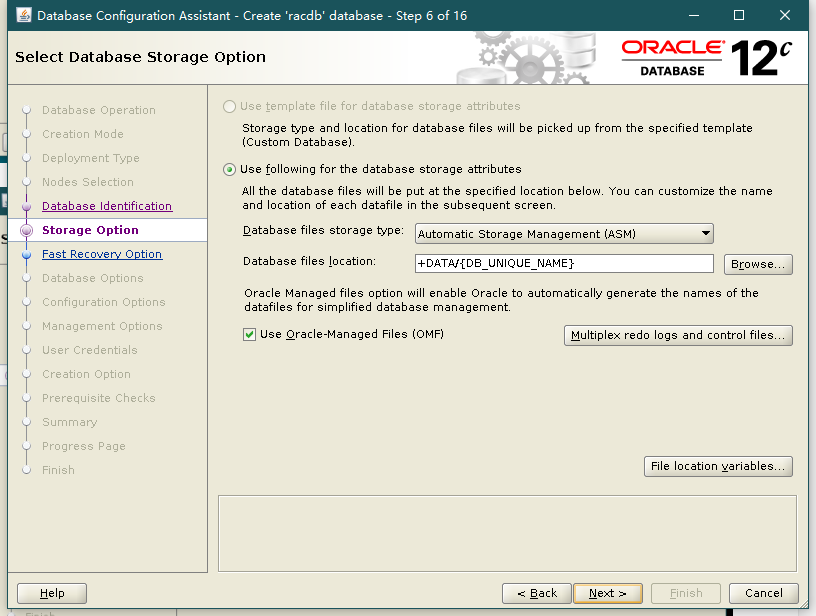The width and height of the screenshot is (816, 616).
Task: Click the Finish step label in sidebar
Action: [58, 470]
